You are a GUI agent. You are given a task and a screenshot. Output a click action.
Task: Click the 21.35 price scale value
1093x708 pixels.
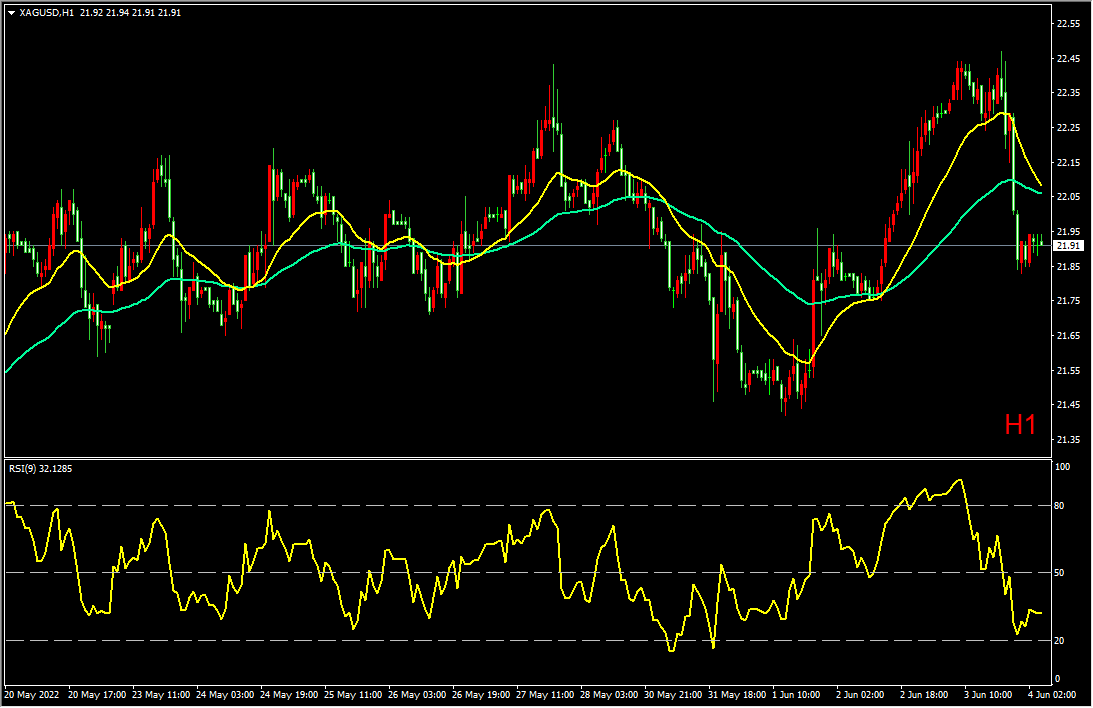pyautogui.click(x=1069, y=439)
